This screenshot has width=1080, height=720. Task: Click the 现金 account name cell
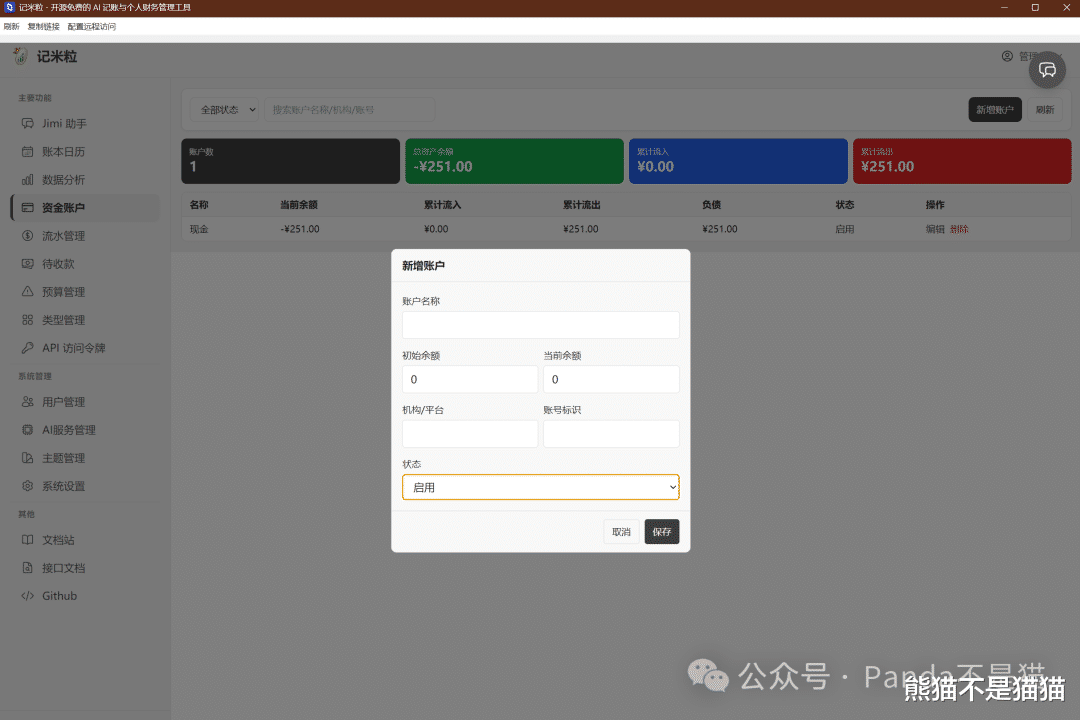pos(199,229)
